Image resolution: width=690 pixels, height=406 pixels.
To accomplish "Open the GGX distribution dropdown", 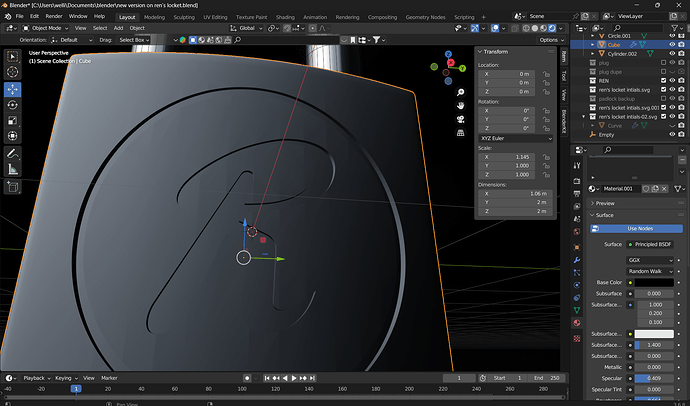I will click(650, 260).
